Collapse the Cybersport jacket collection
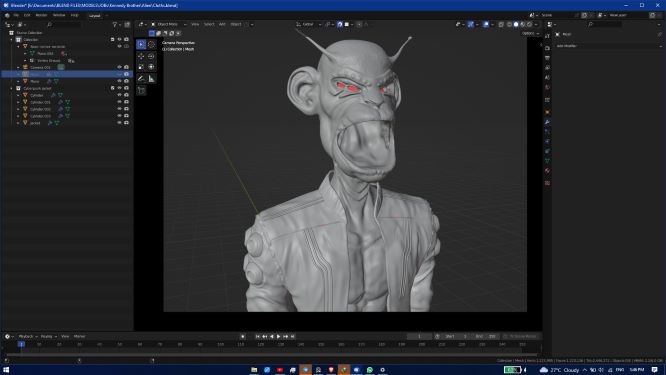The width and height of the screenshot is (666, 375). (11, 88)
